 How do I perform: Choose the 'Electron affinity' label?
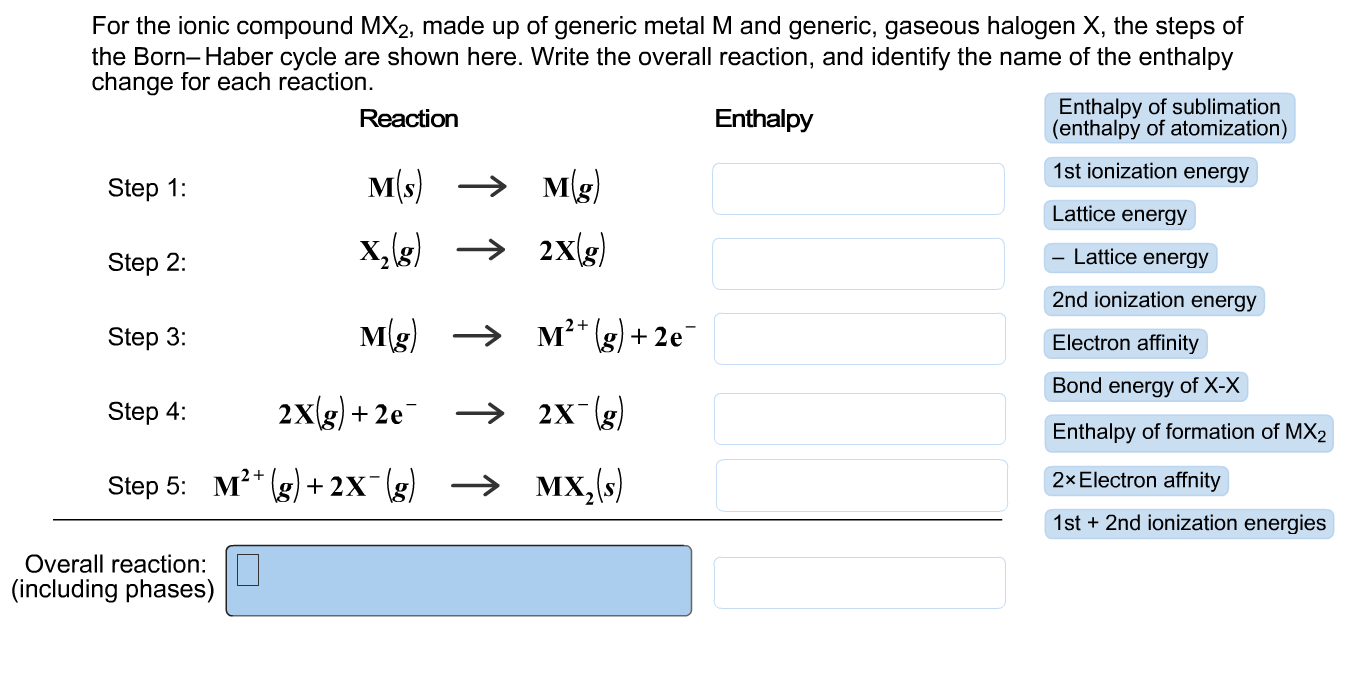pos(1125,343)
